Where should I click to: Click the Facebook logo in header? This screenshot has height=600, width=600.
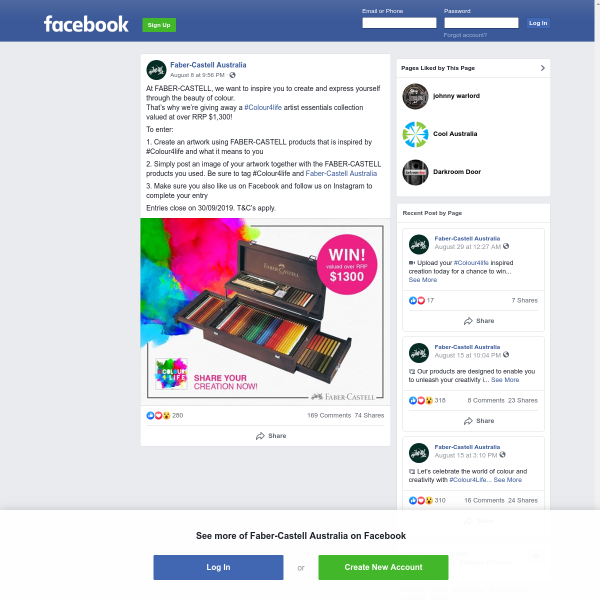coord(86,24)
